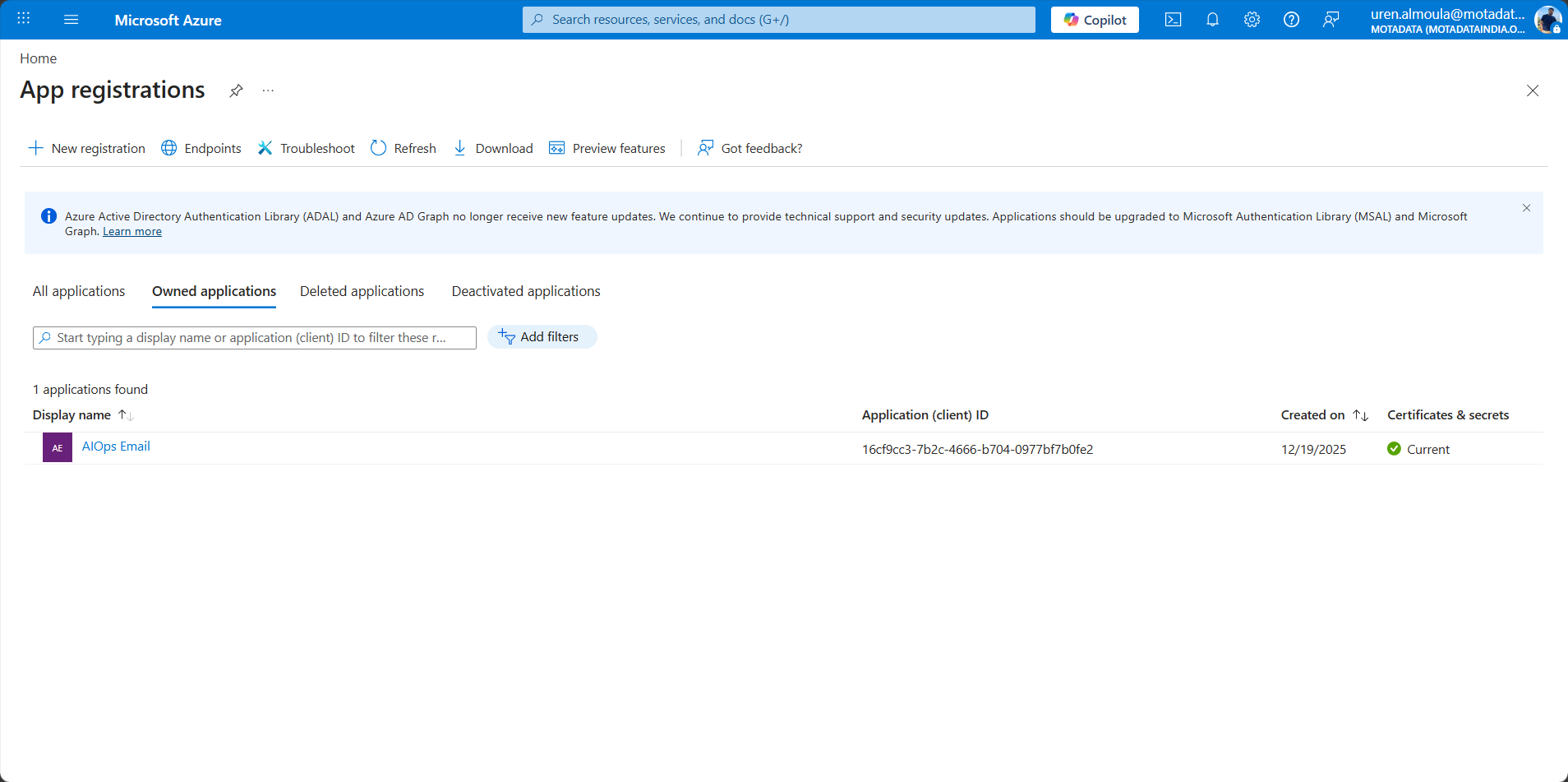1568x782 pixels.
Task: Switch to Deactivated applications tab
Action: [526, 291]
